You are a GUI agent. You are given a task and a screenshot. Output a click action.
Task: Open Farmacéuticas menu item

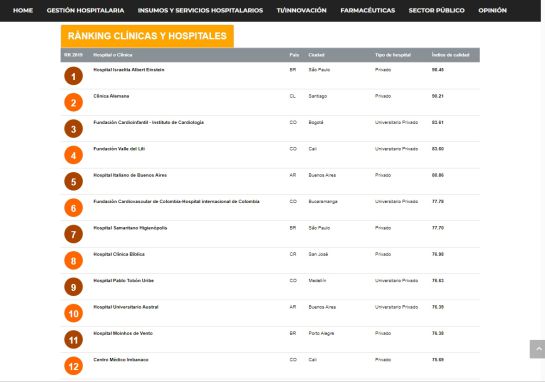(x=368, y=10)
